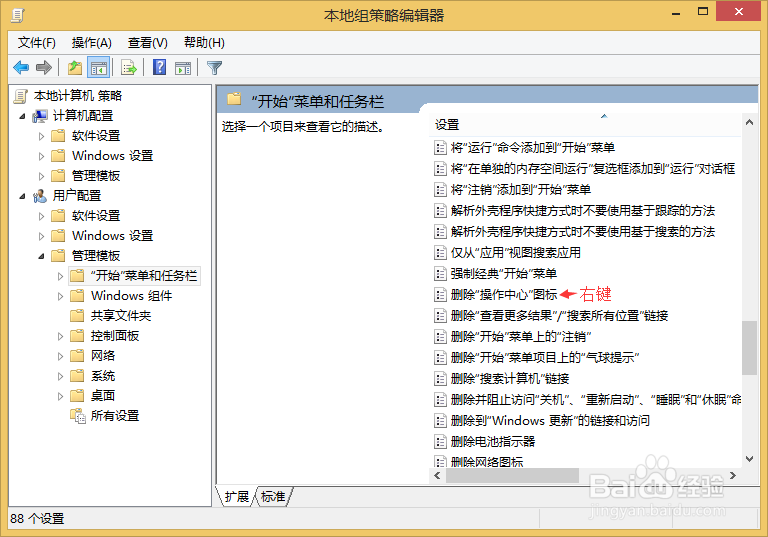Expand Windows 设置 under 计算机配置

[41, 156]
